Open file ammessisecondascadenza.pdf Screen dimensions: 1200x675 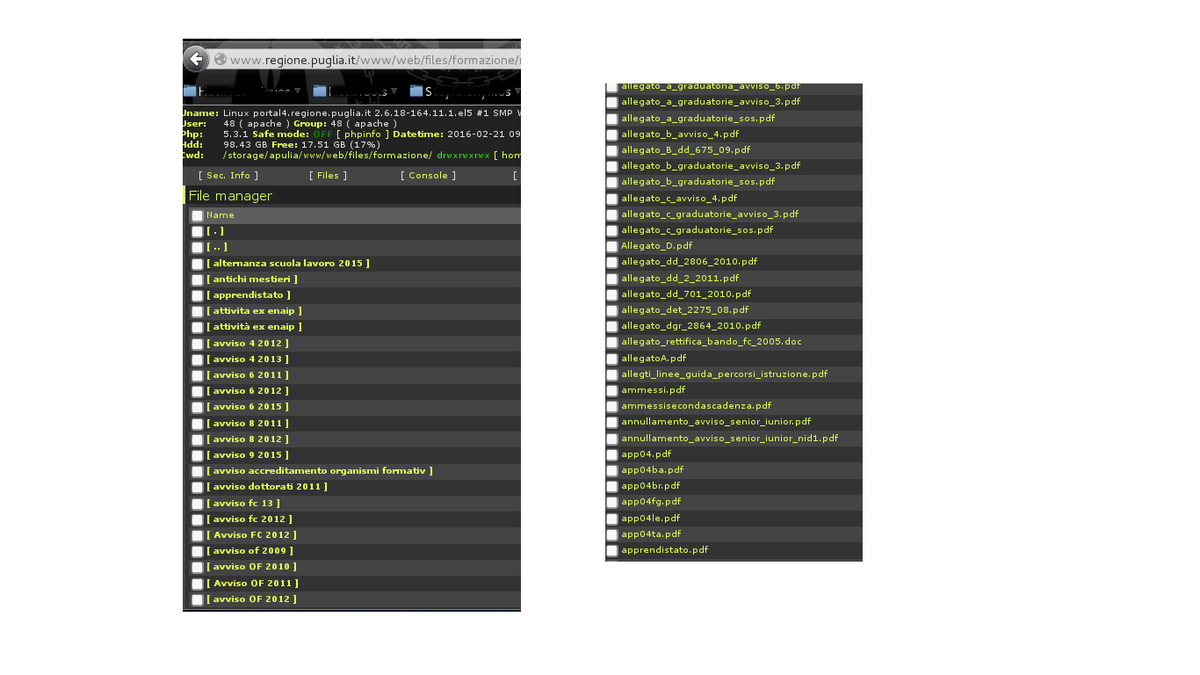[696, 406]
